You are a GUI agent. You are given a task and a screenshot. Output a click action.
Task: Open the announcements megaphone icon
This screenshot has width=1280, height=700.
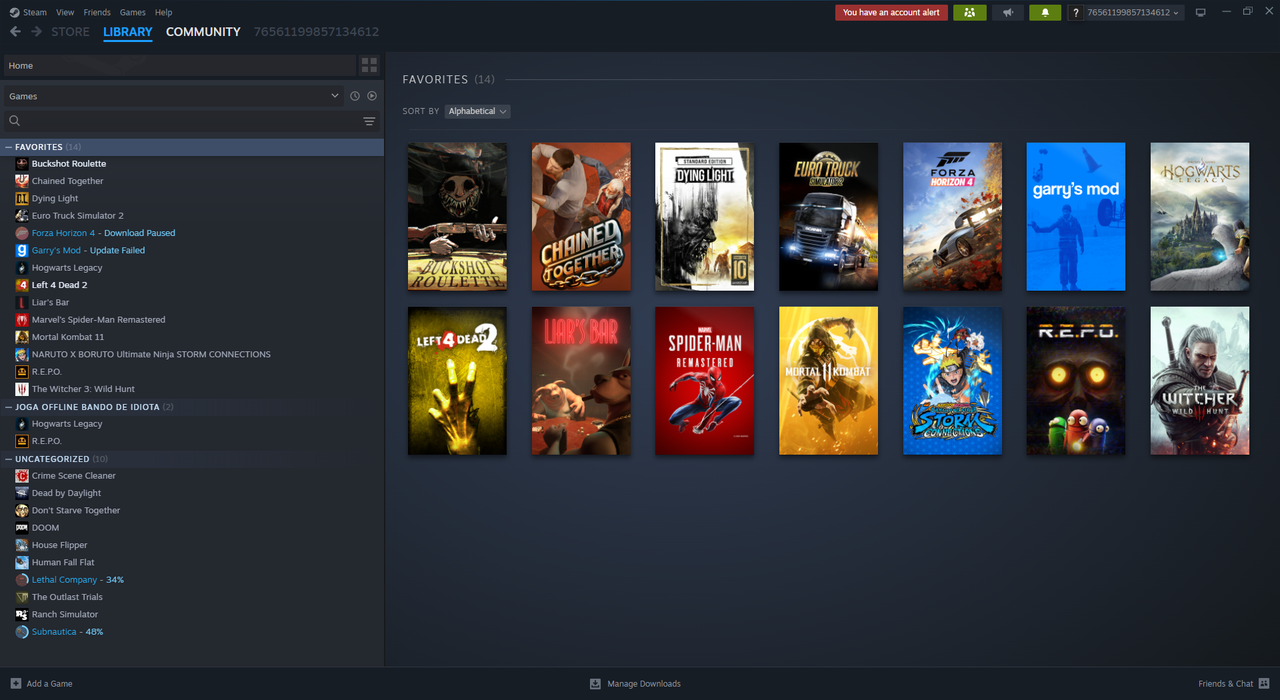coord(1008,12)
